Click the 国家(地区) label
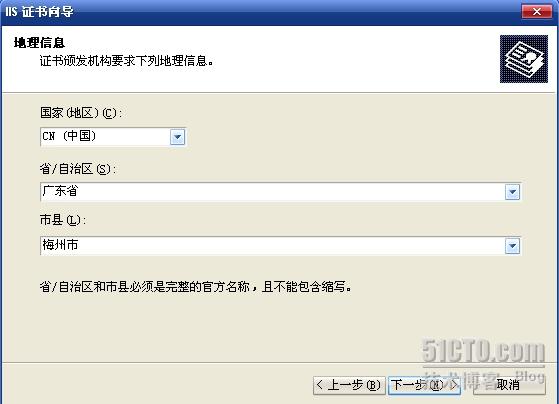 click(x=81, y=113)
